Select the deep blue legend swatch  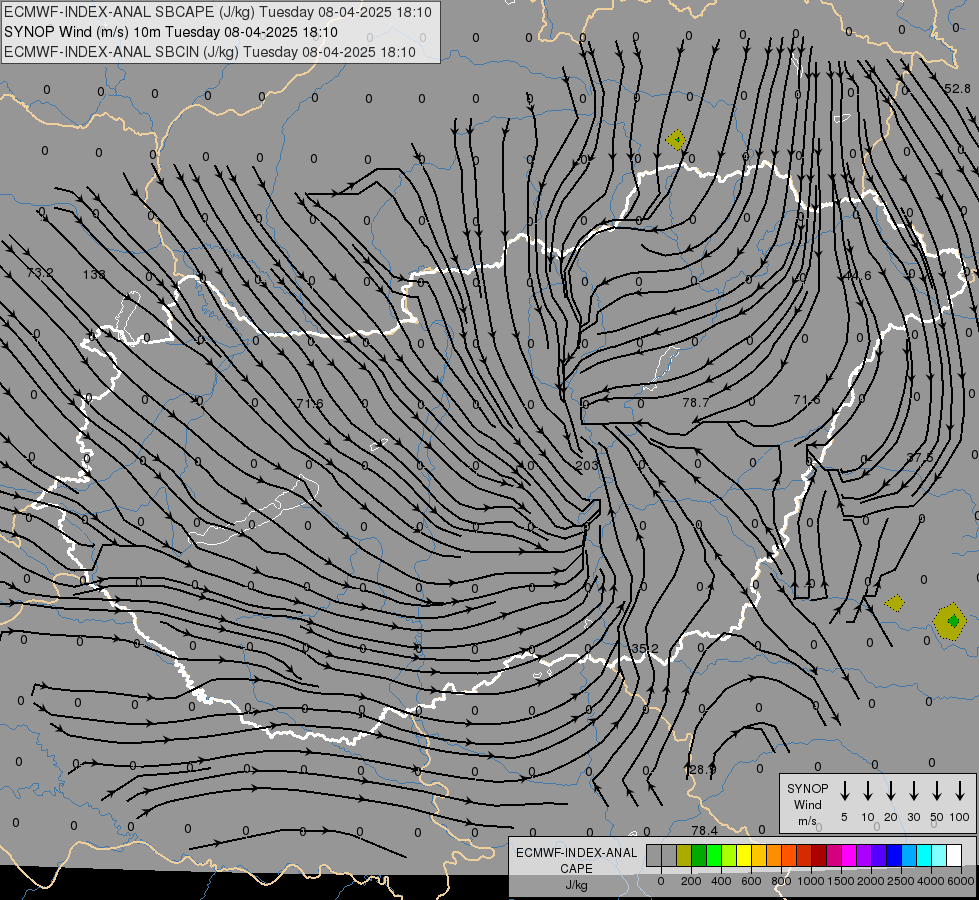click(893, 855)
